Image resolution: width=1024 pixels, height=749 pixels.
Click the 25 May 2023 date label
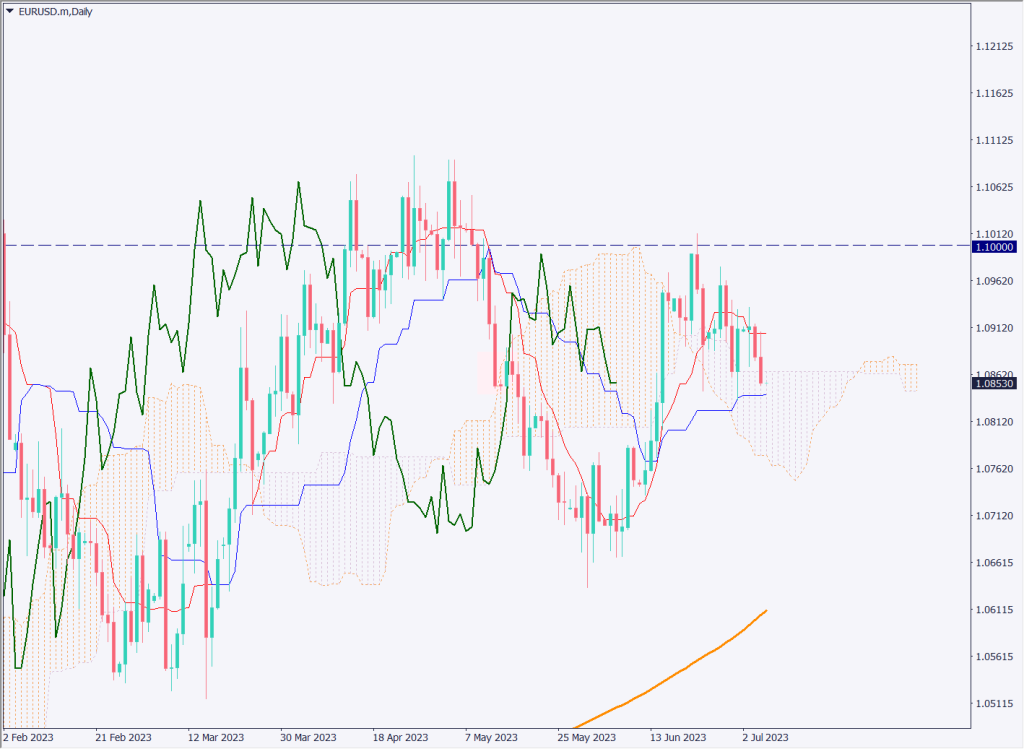587,737
